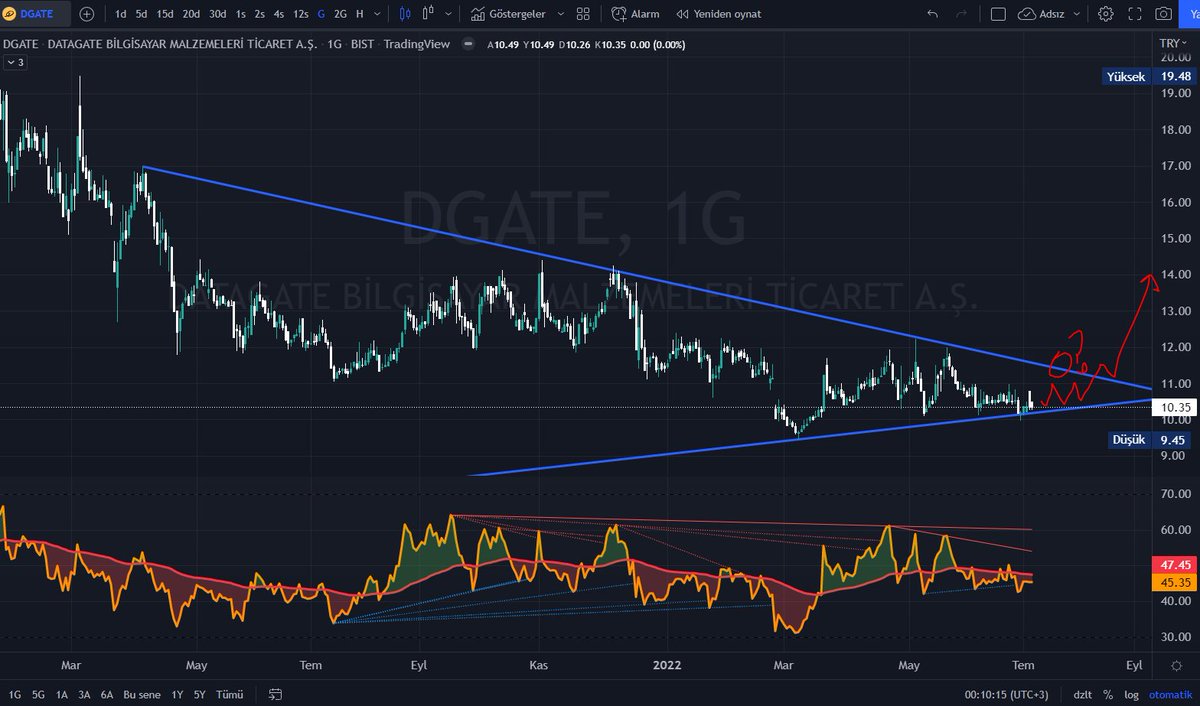The width and height of the screenshot is (1200, 706).
Task: Show Tümü full date range
Action: coord(230,694)
